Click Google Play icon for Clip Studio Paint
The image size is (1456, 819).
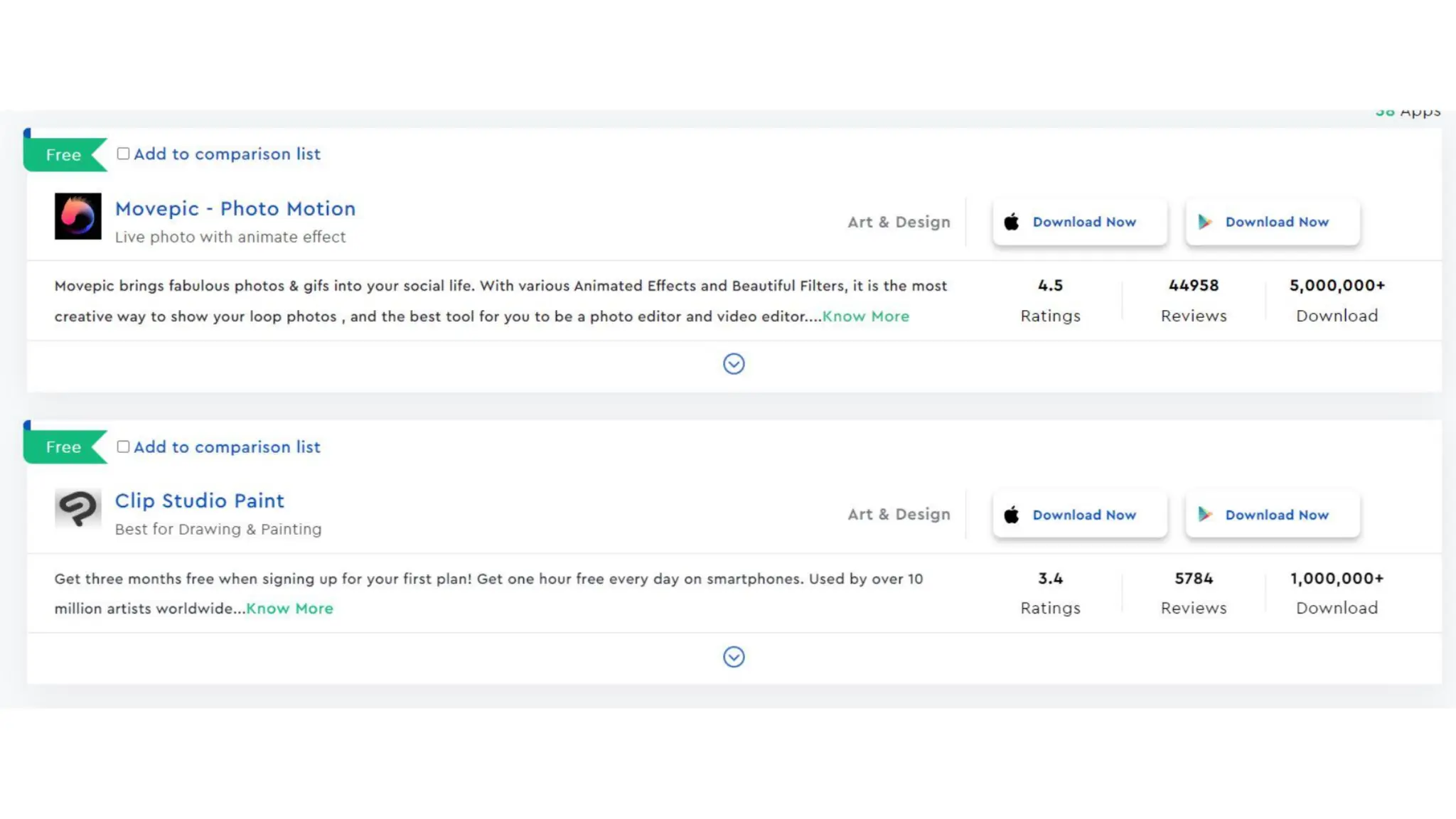coord(1205,515)
